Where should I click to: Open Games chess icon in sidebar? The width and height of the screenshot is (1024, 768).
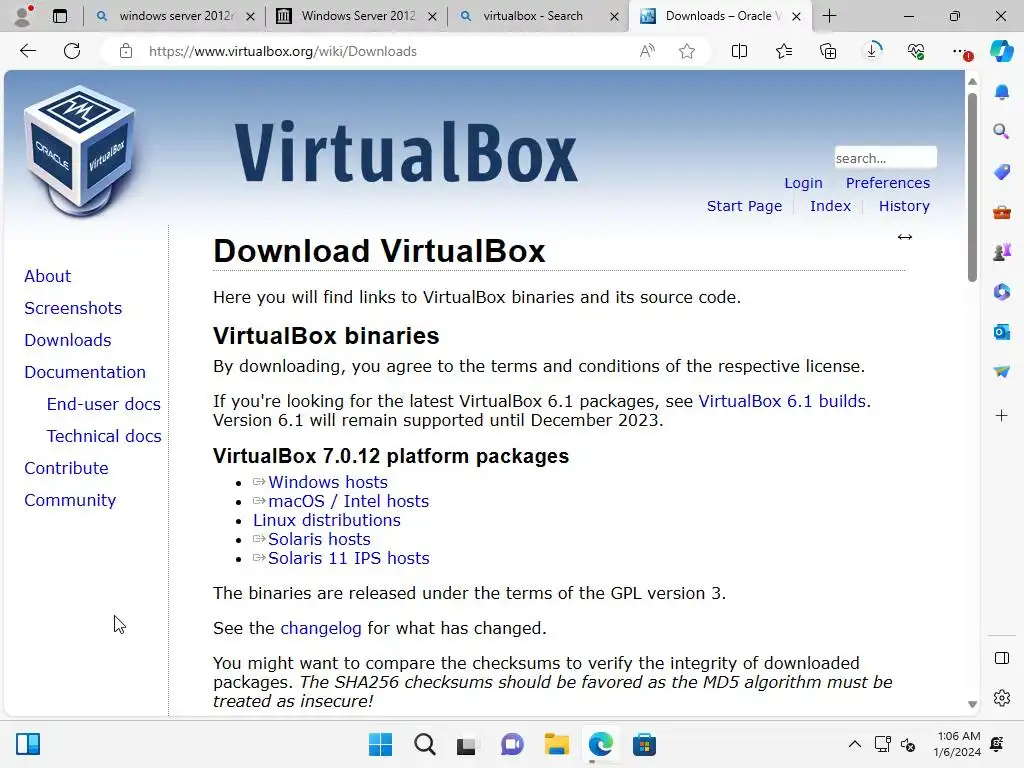click(1002, 251)
